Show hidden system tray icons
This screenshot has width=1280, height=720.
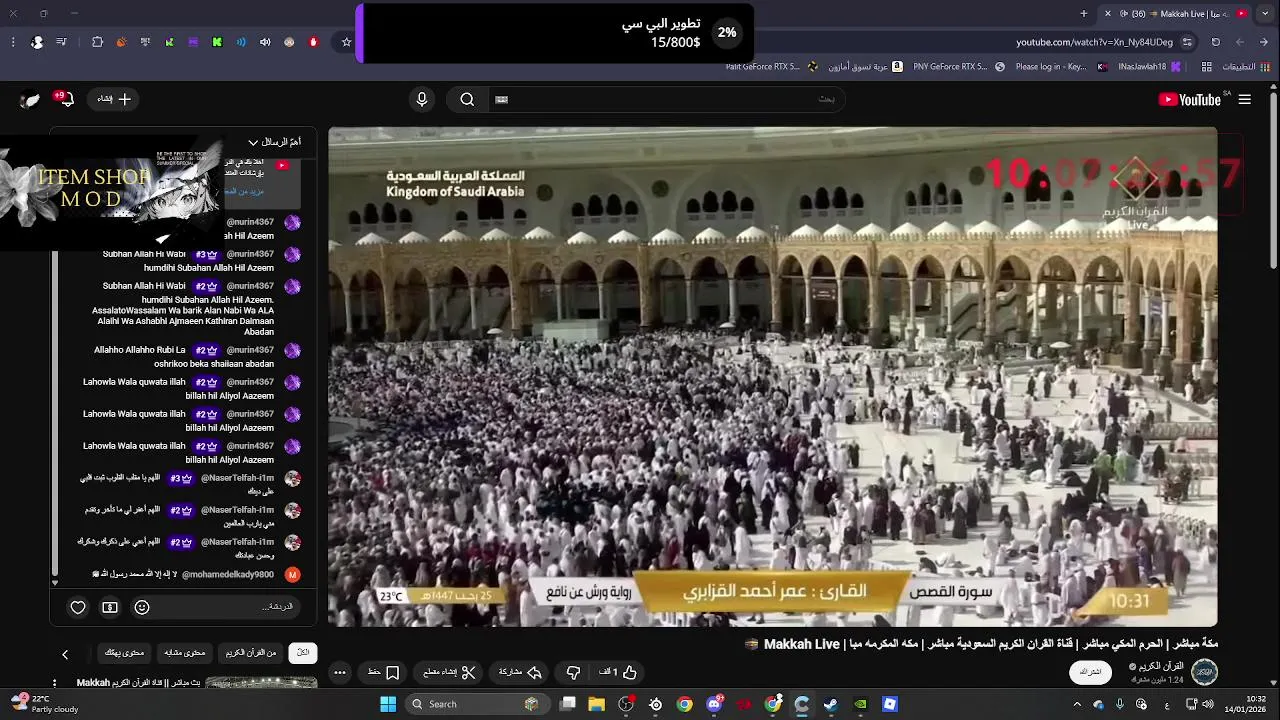1077,704
